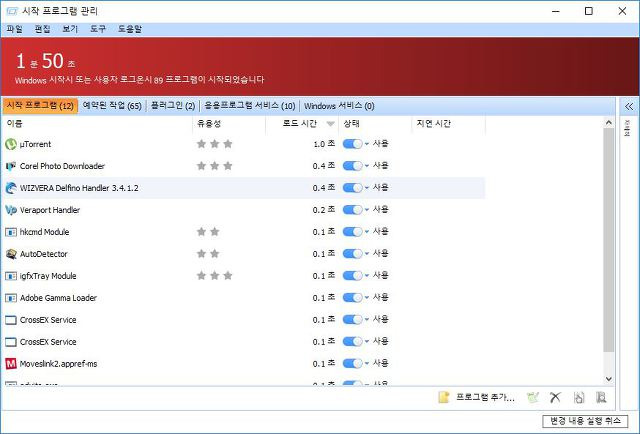Switch to the 예약된 작업 (65) tab
The image size is (640, 434).
(112, 106)
